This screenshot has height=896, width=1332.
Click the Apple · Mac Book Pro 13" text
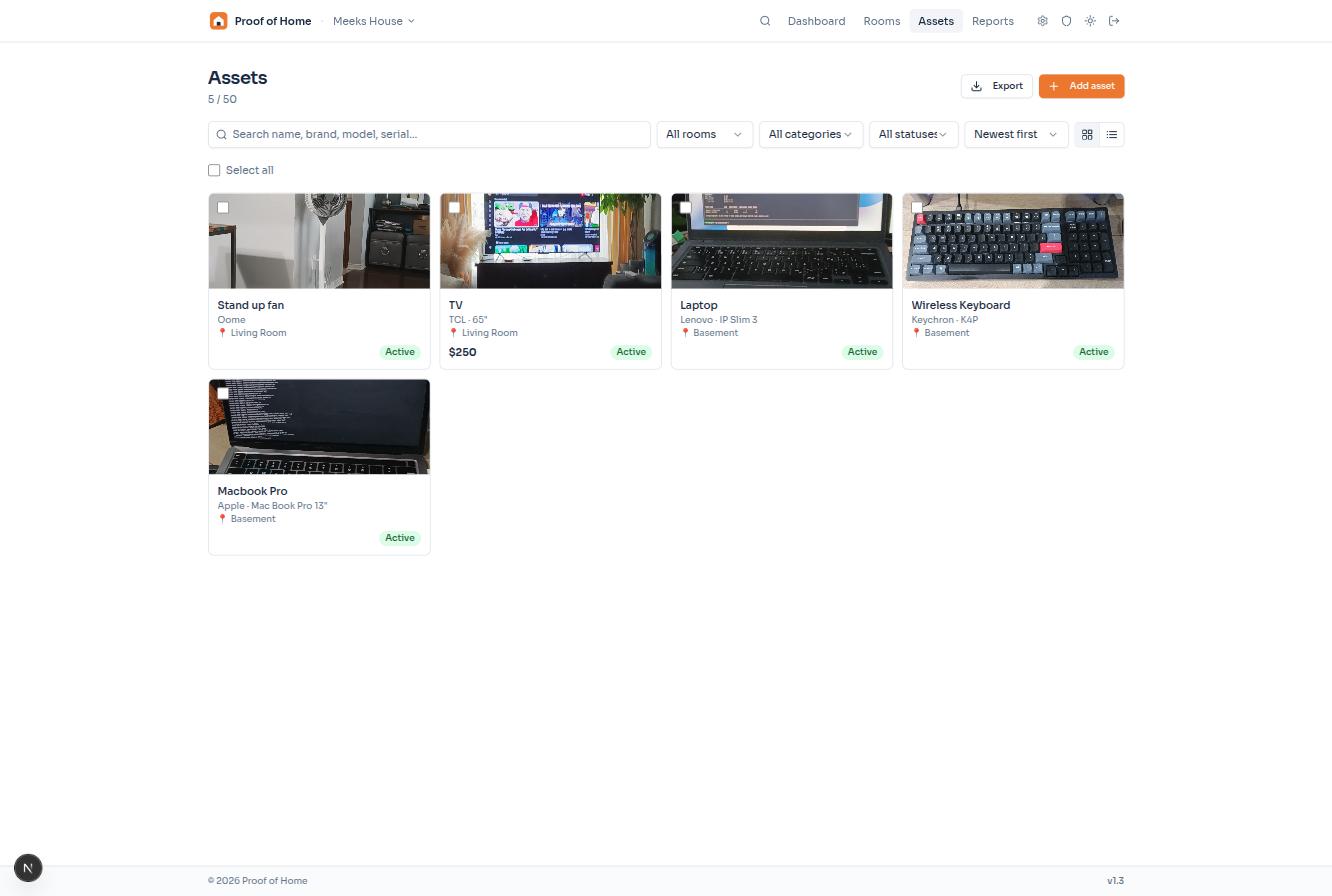tap(272, 506)
